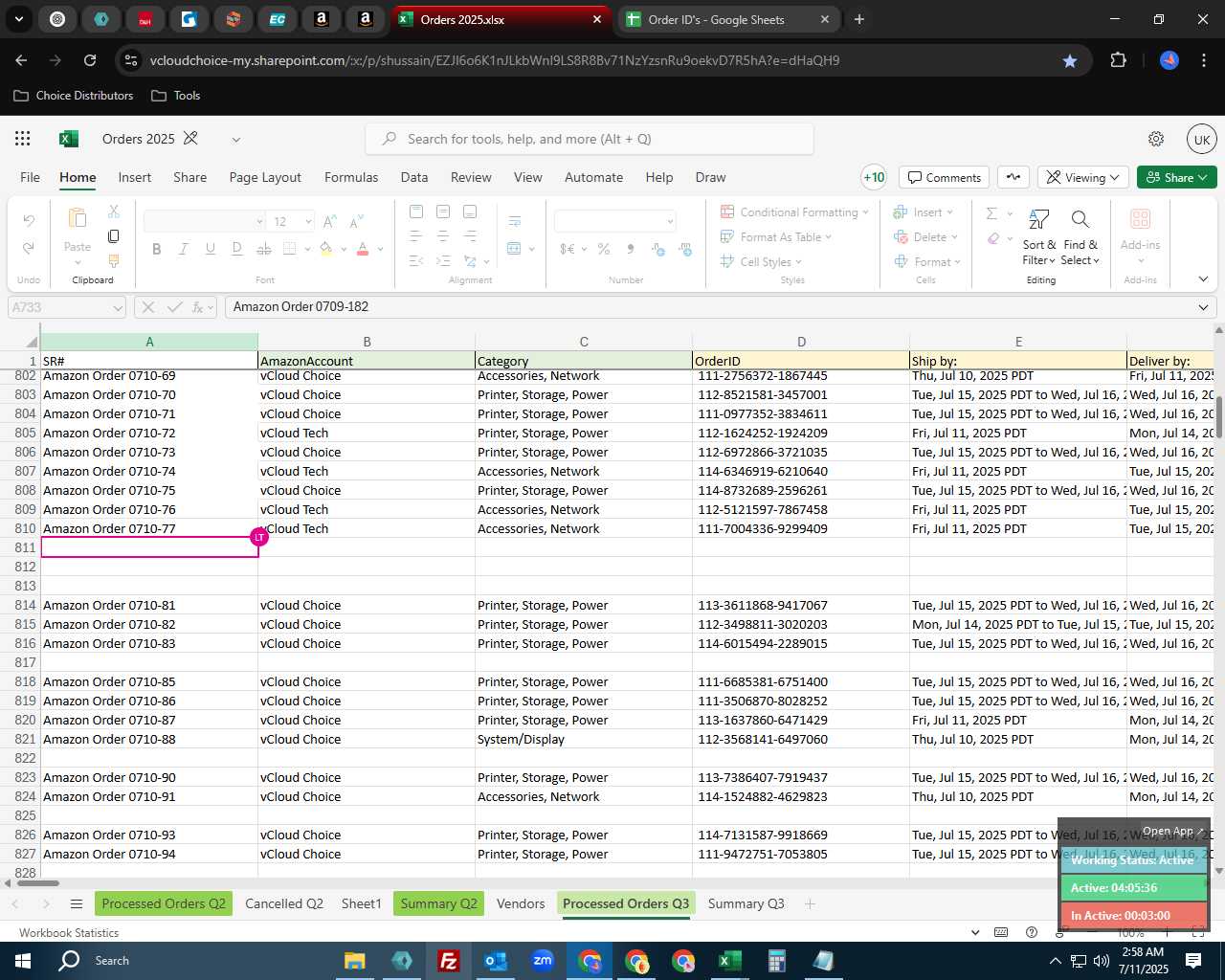Switch to the Insert ribbon tab
The height and width of the screenshot is (980, 1225).
click(135, 177)
